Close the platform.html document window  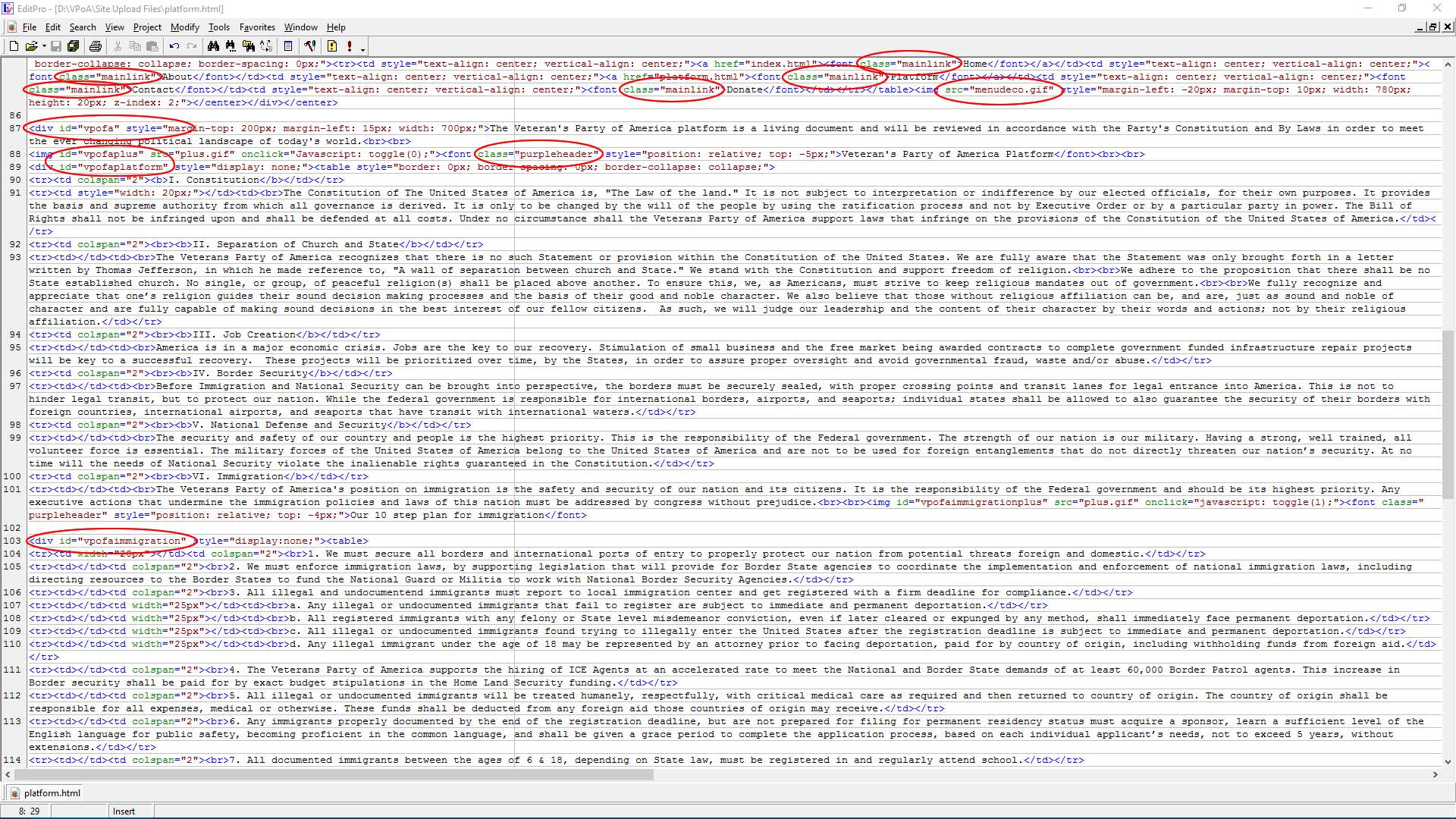[x=1448, y=27]
